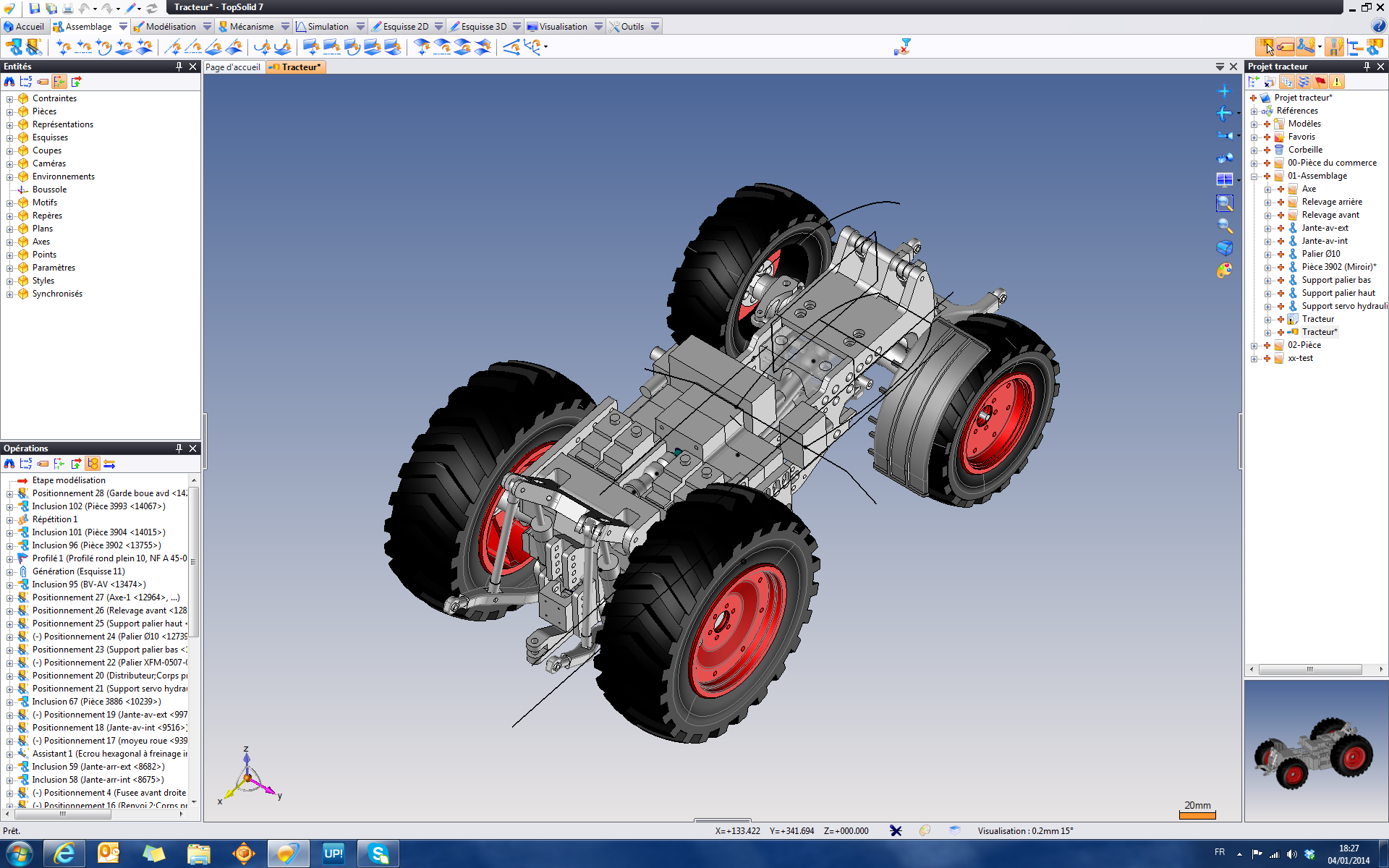This screenshot has width=1389, height=868.
Task: Collapse the 01-Assemblage folder
Action: tap(1254, 176)
